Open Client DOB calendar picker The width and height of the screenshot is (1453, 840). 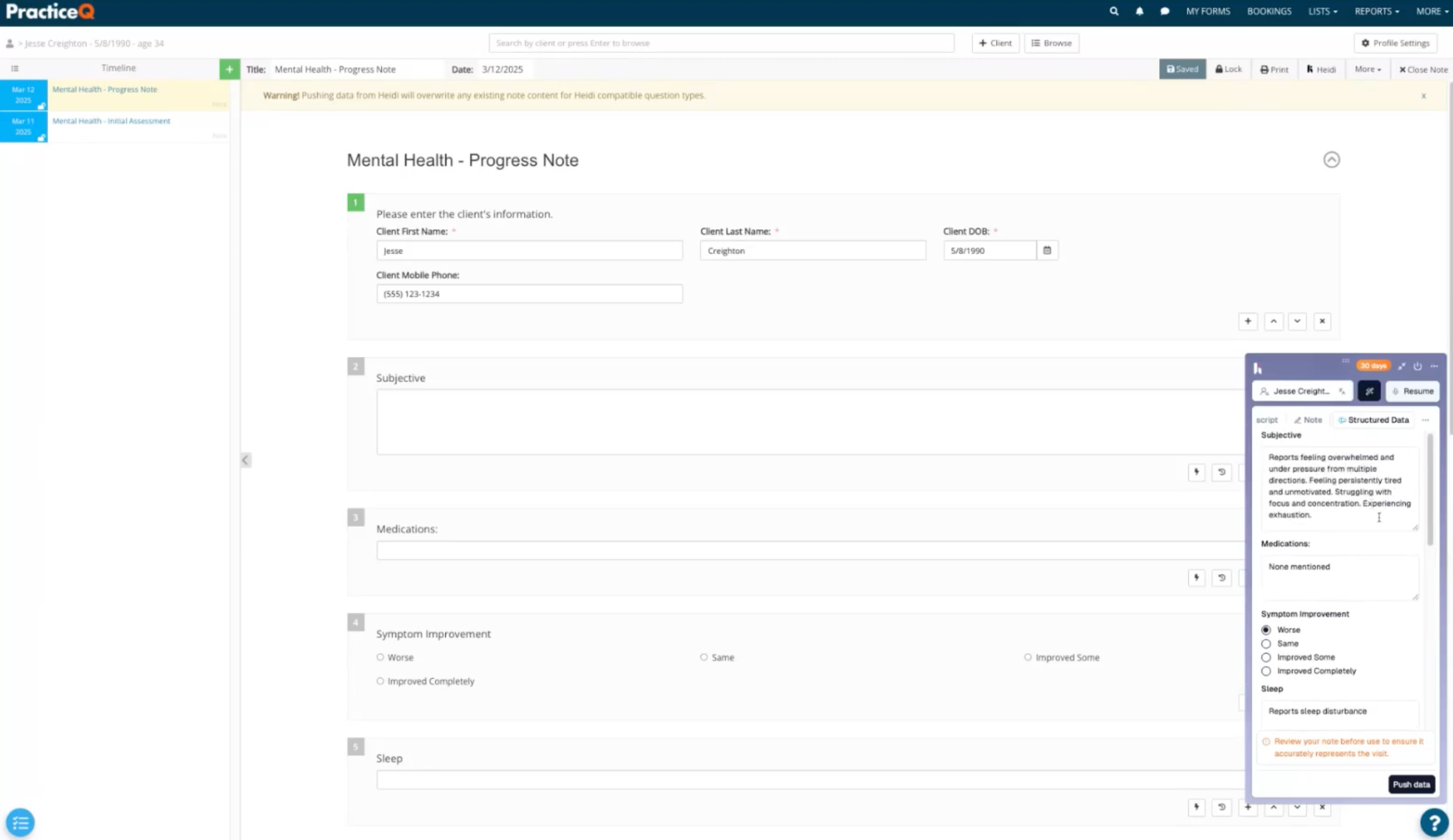[1047, 250]
